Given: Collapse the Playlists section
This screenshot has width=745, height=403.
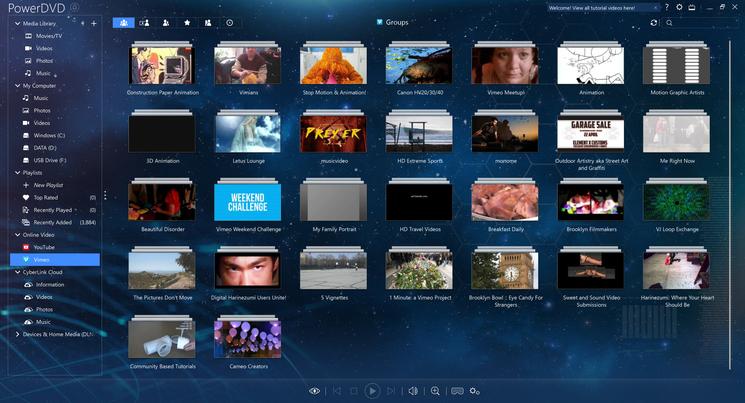Looking at the screenshot, I should tap(18, 173).
